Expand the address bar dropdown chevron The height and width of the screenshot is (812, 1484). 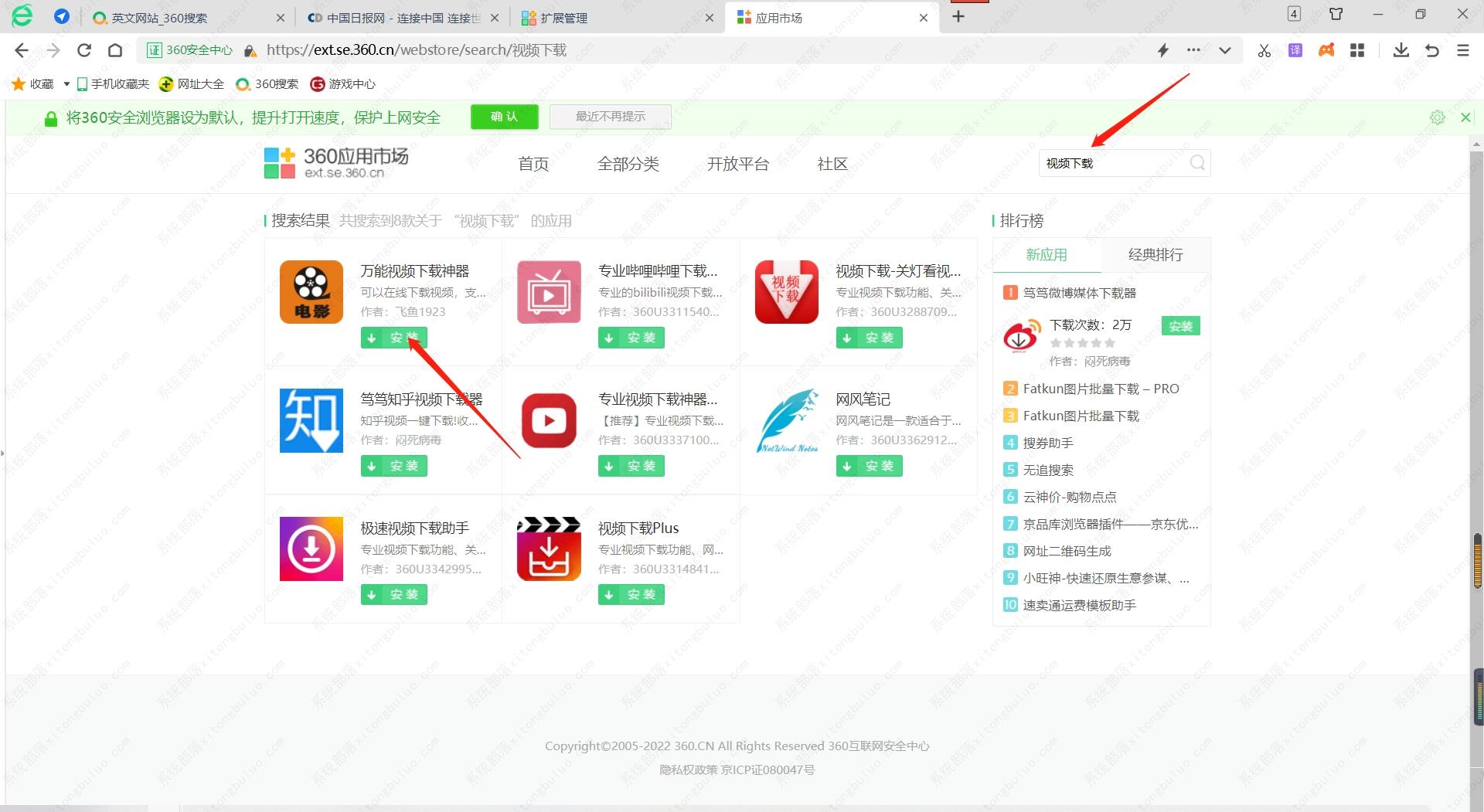(1224, 51)
